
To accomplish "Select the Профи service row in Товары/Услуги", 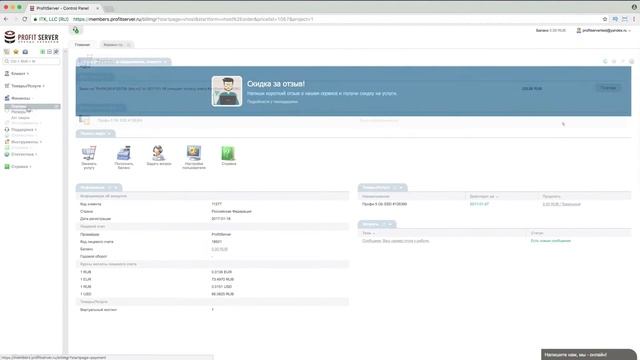I will tap(495, 204).
